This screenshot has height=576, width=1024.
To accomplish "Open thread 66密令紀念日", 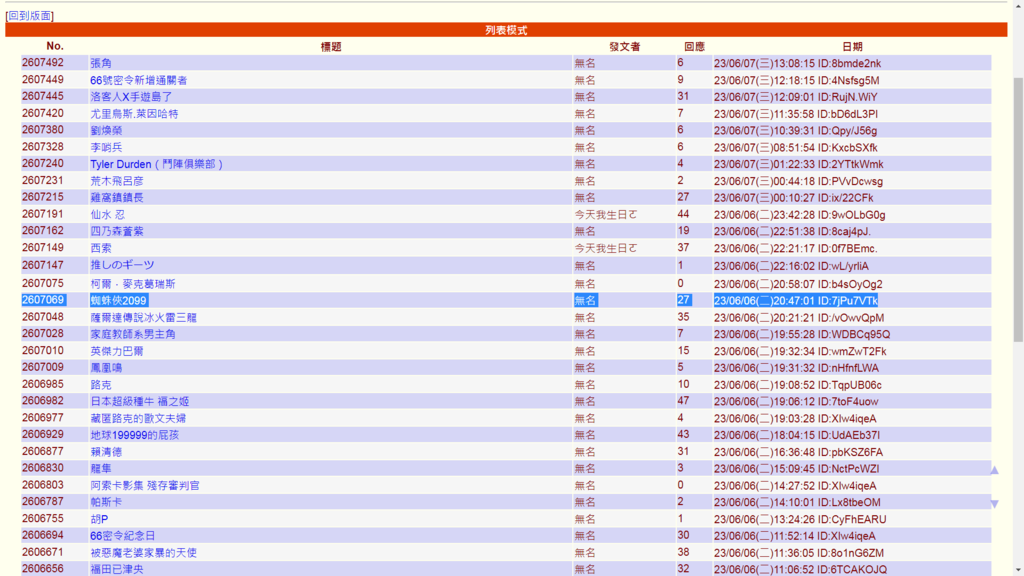I will [x=123, y=536].
